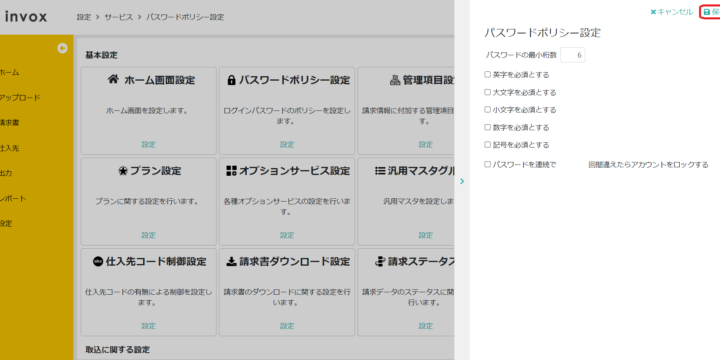Click 設定 link under 請求書ダウンロード設定
This screenshot has width=720, height=360.
pyautogui.click(x=287, y=326)
